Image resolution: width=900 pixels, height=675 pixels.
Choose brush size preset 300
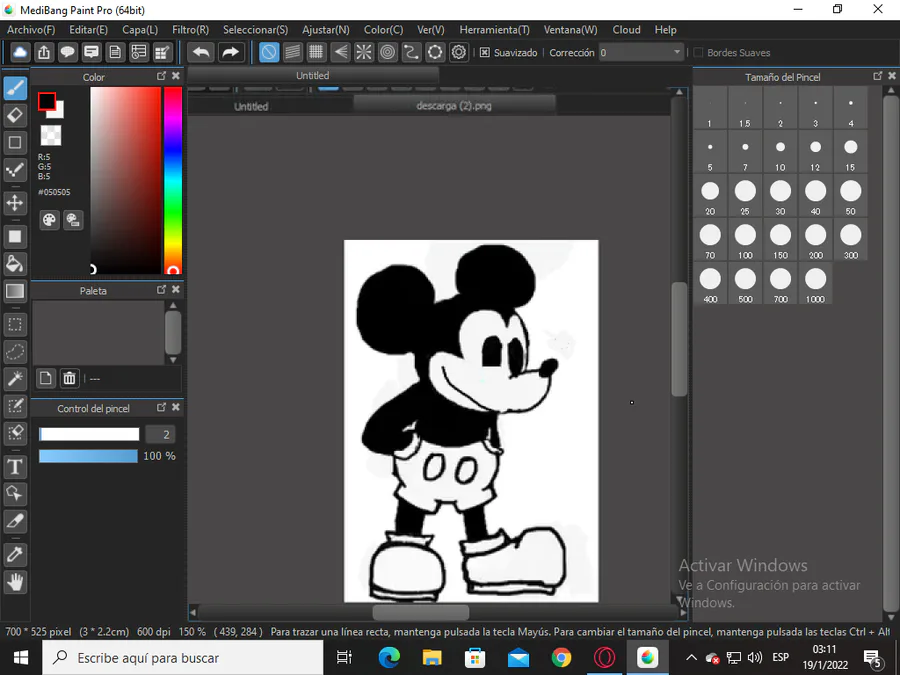pyautogui.click(x=851, y=240)
